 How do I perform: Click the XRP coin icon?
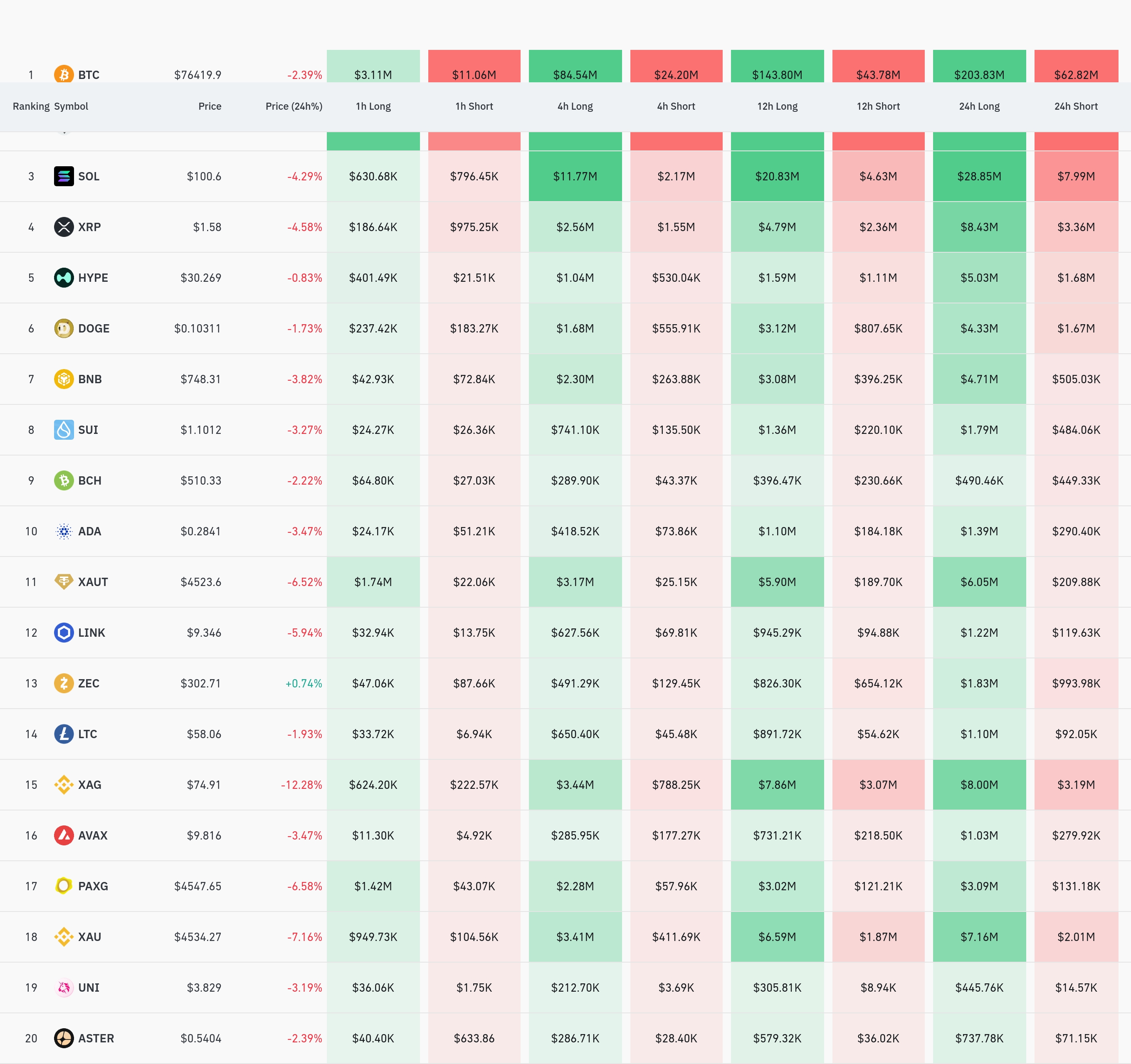point(64,227)
